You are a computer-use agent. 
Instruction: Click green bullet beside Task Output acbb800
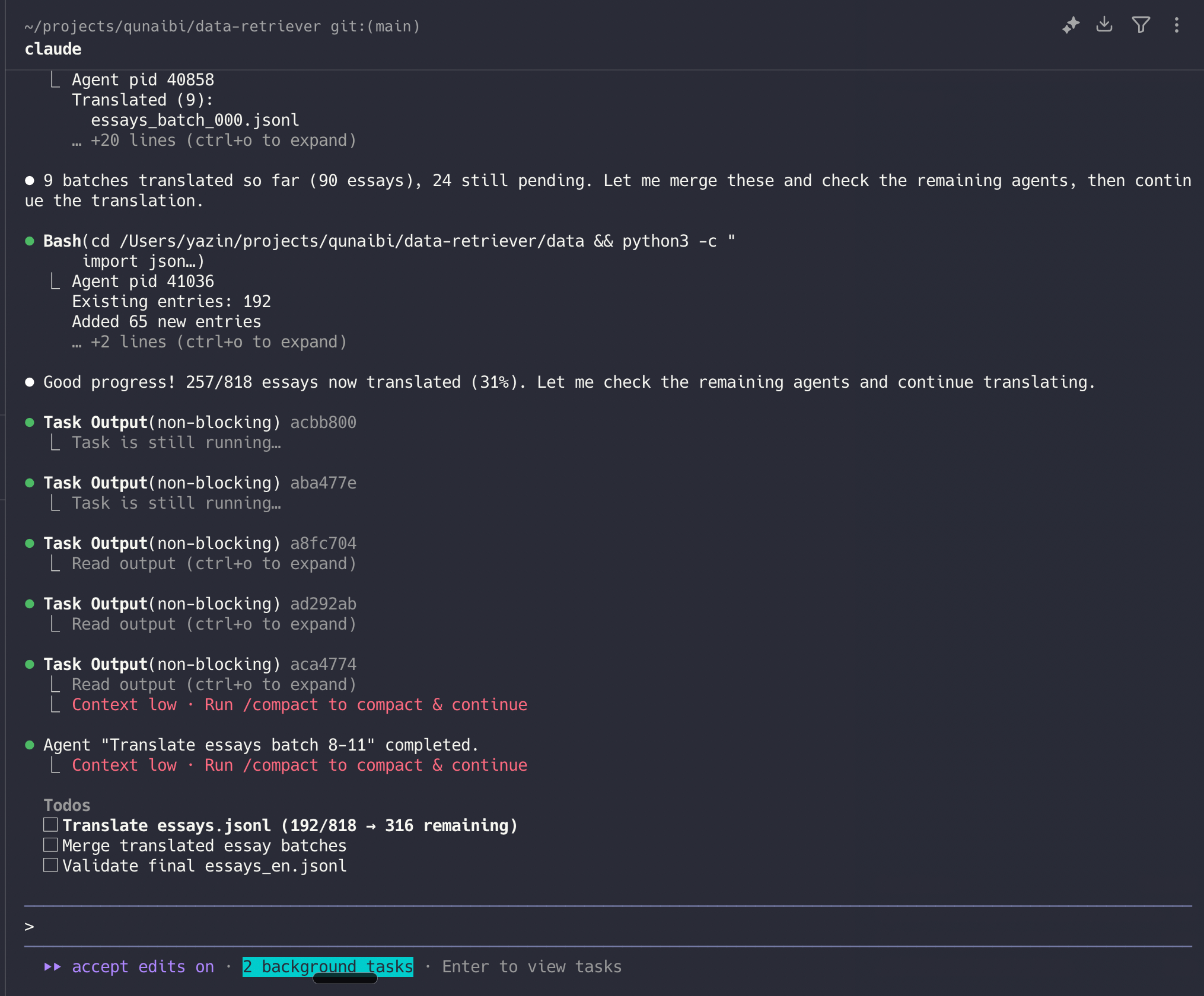pyautogui.click(x=30, y=423)
